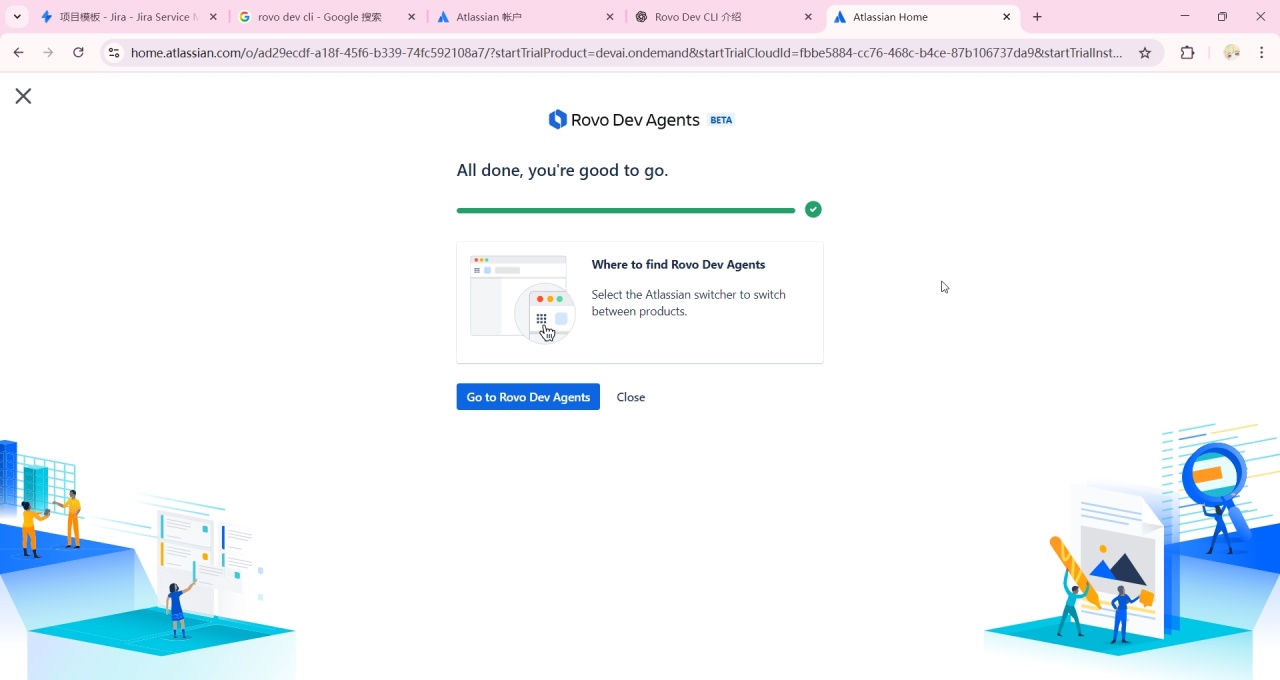Go forward in browser history
Image resolution: width=1280 pixels, height=680 pixels.
(x=48, y=53)
